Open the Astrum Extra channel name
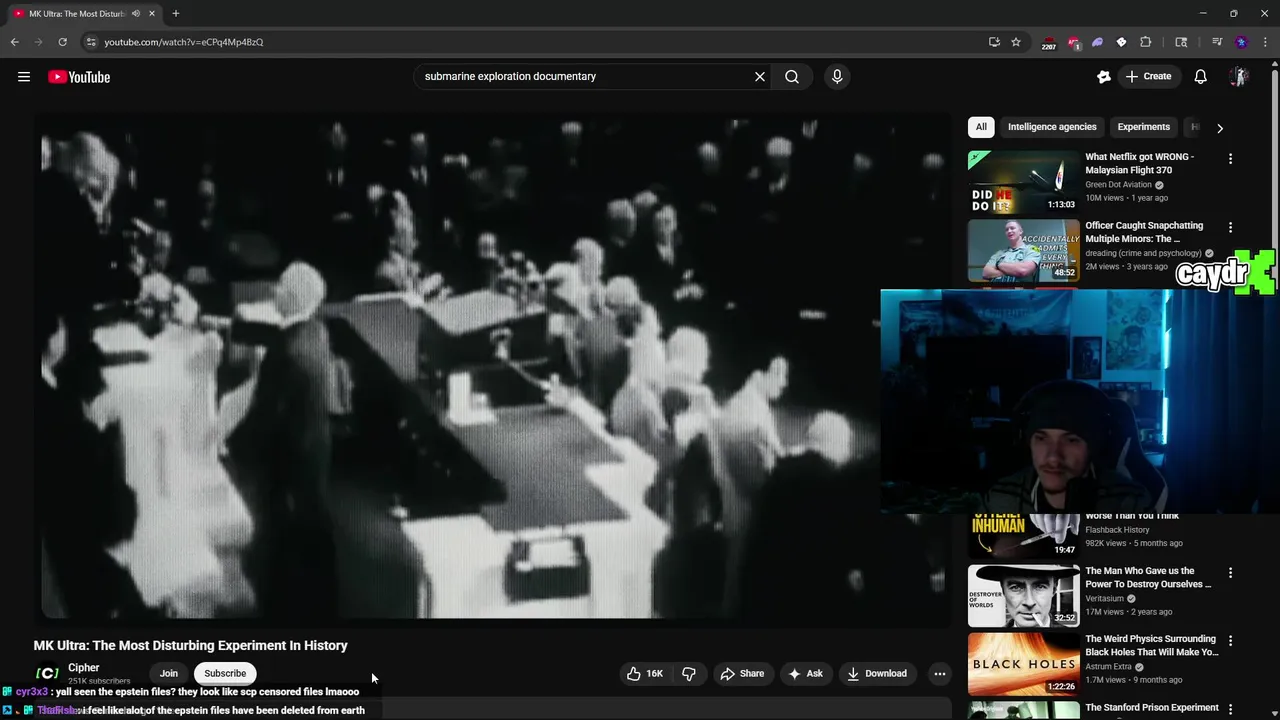 [x=1108, y=667]
